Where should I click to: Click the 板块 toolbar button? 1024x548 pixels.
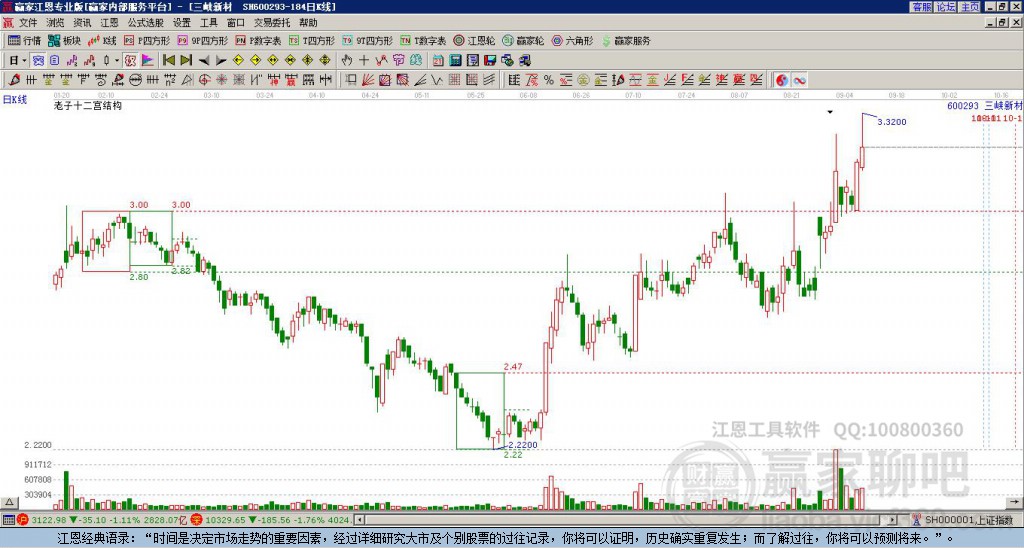pyautogui.click(x=65, y=40)
